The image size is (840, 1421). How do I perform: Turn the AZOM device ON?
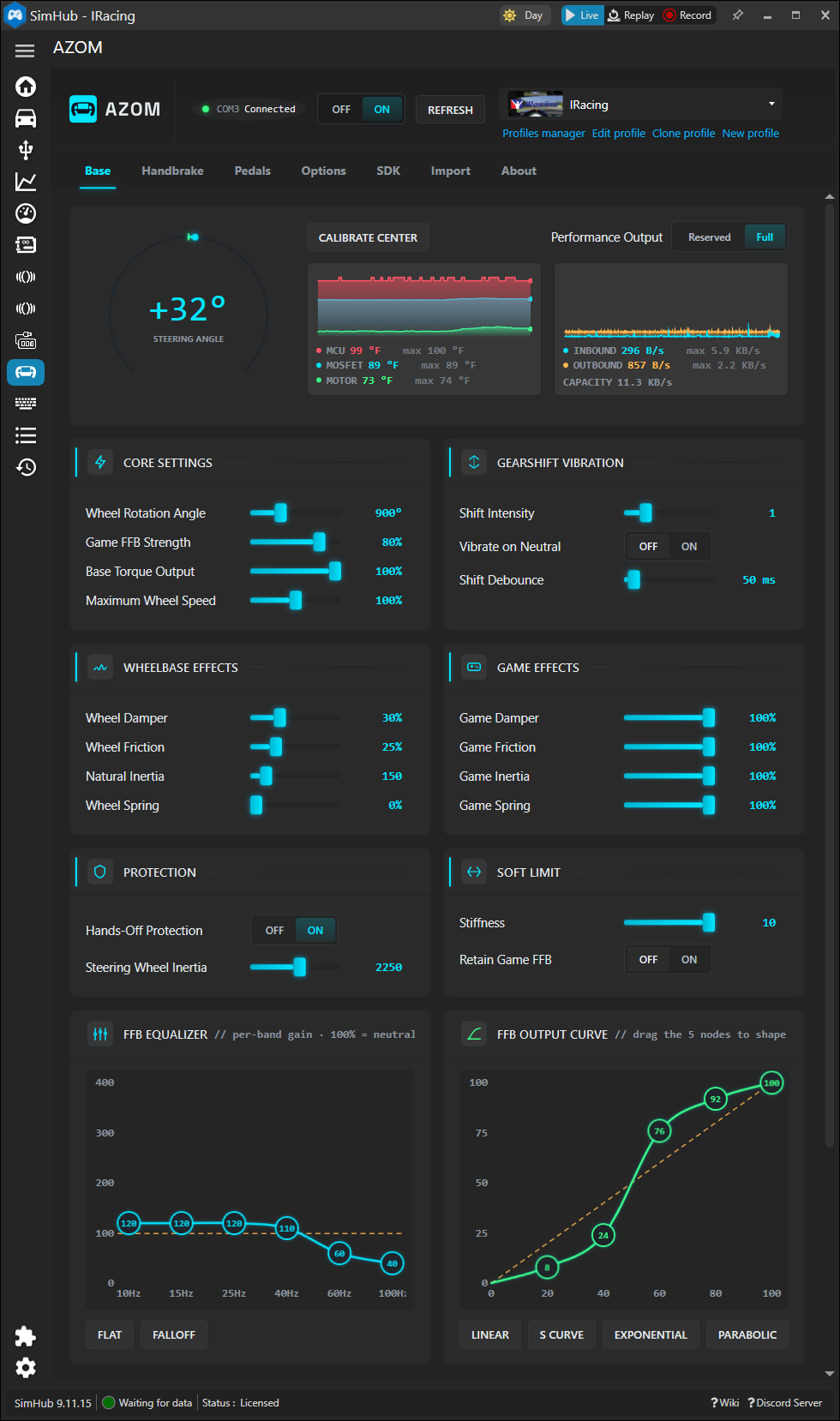point(381,110)
